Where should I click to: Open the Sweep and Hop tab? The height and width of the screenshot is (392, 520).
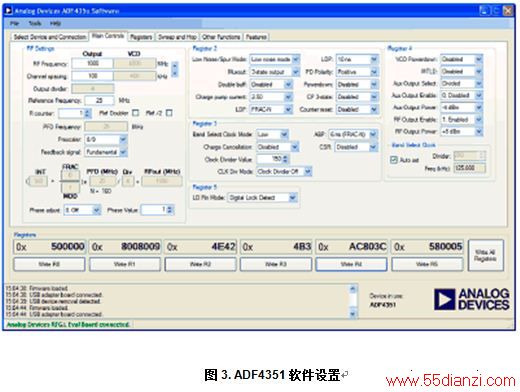coord(177,37)
